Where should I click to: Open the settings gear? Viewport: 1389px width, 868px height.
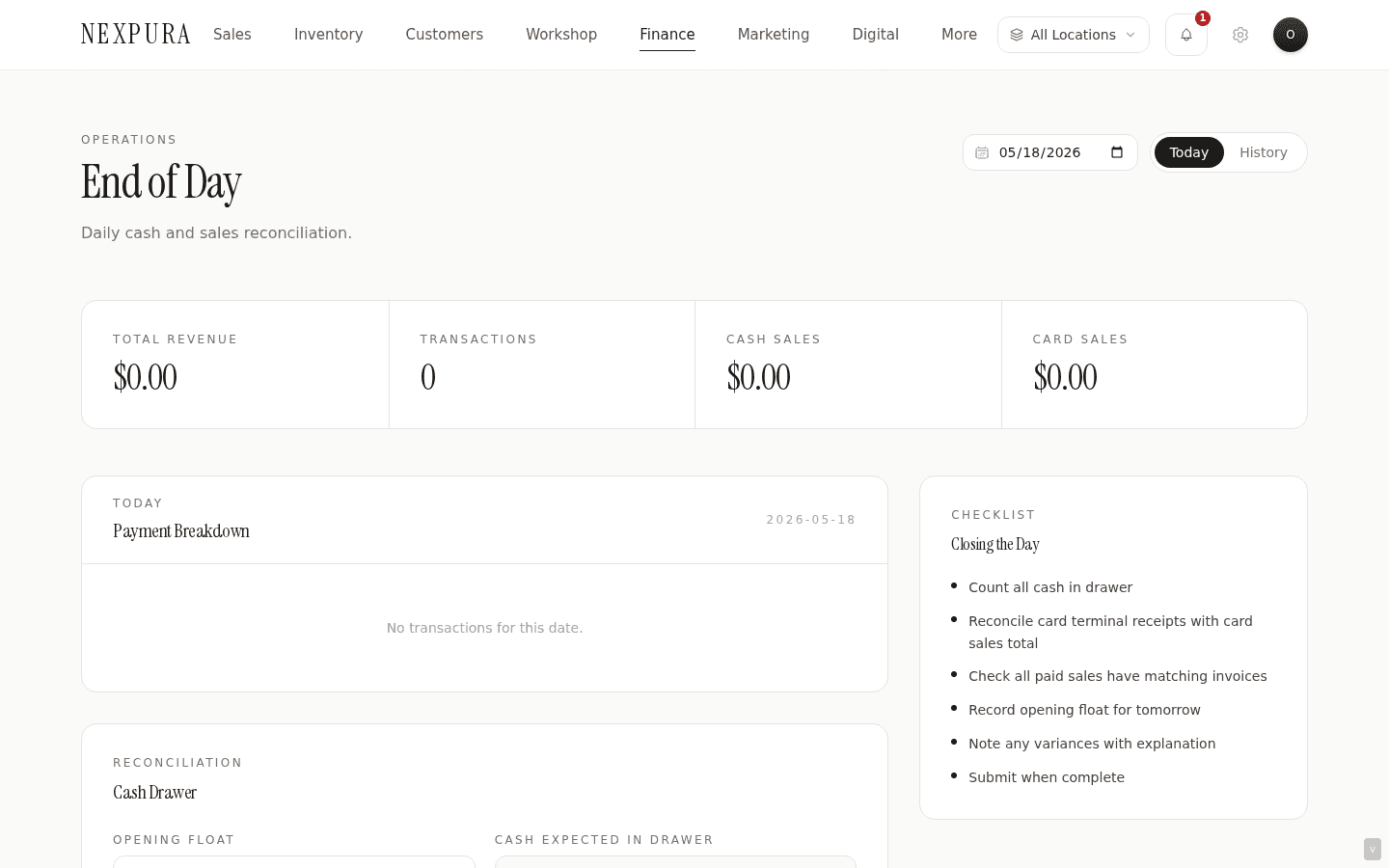[x=1240, y=35]
